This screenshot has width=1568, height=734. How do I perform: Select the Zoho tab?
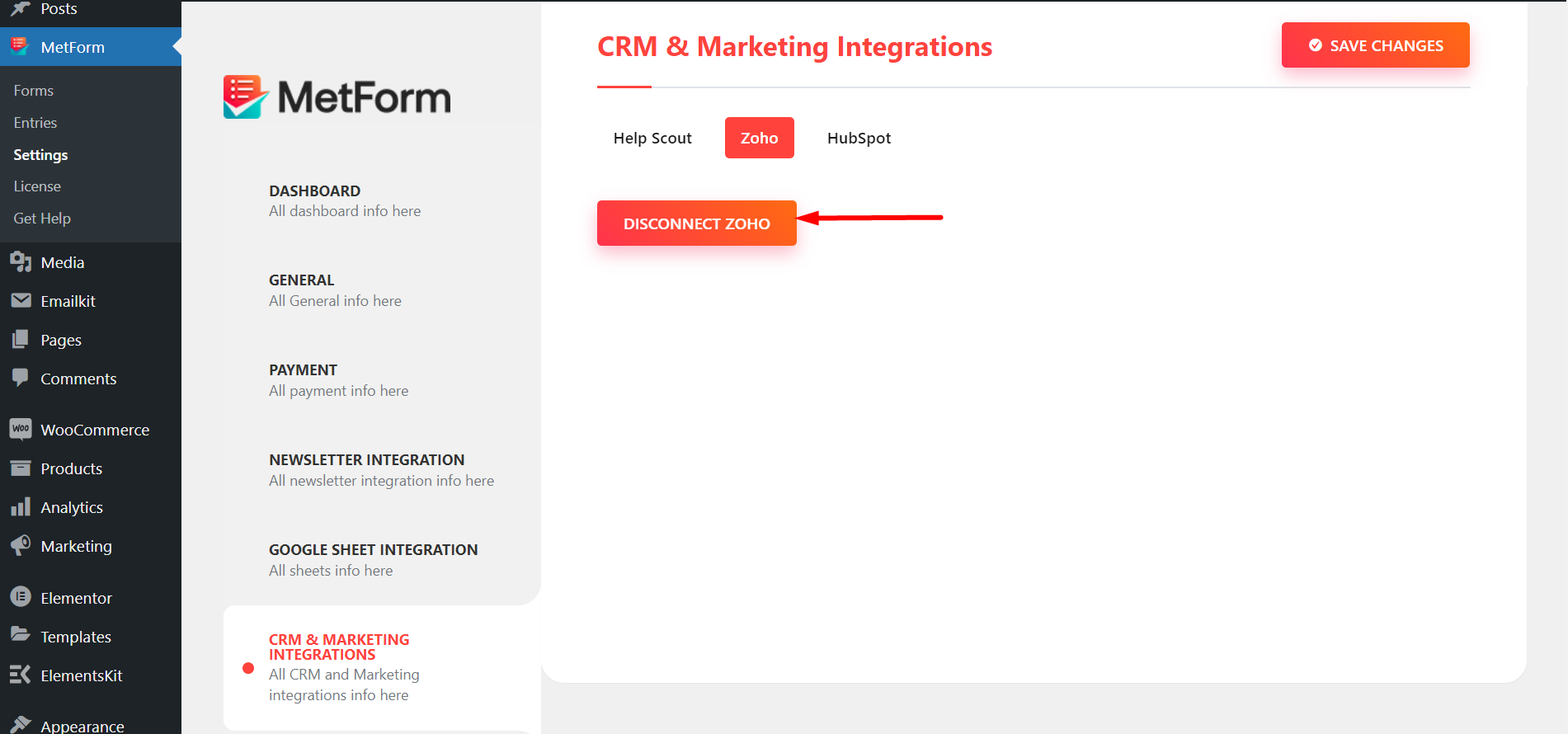[x=760, y=138]
